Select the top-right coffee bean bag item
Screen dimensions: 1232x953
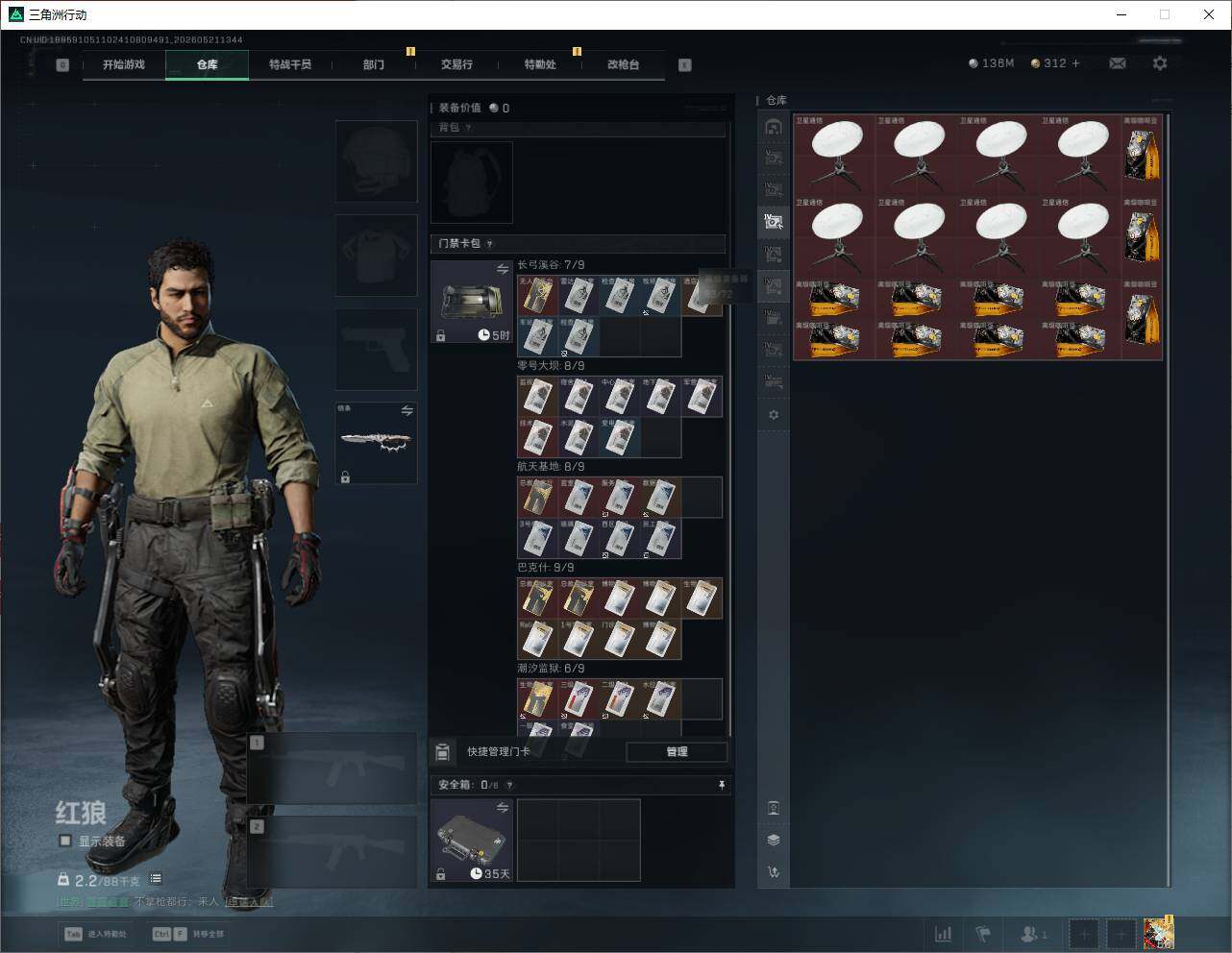pos(1143,156)
